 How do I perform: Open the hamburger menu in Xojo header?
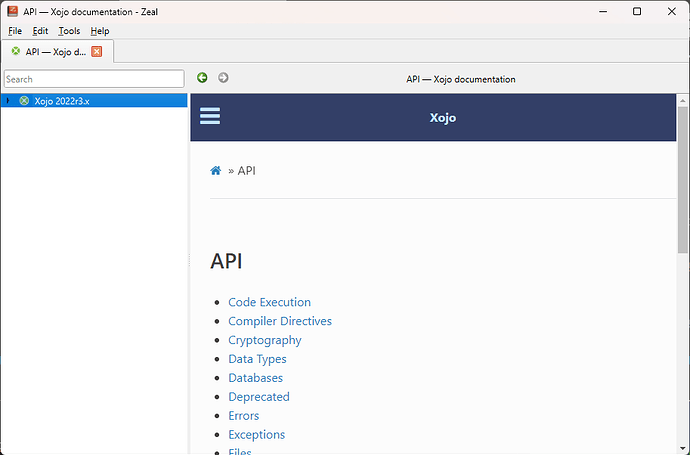click(x=210, y=116)
